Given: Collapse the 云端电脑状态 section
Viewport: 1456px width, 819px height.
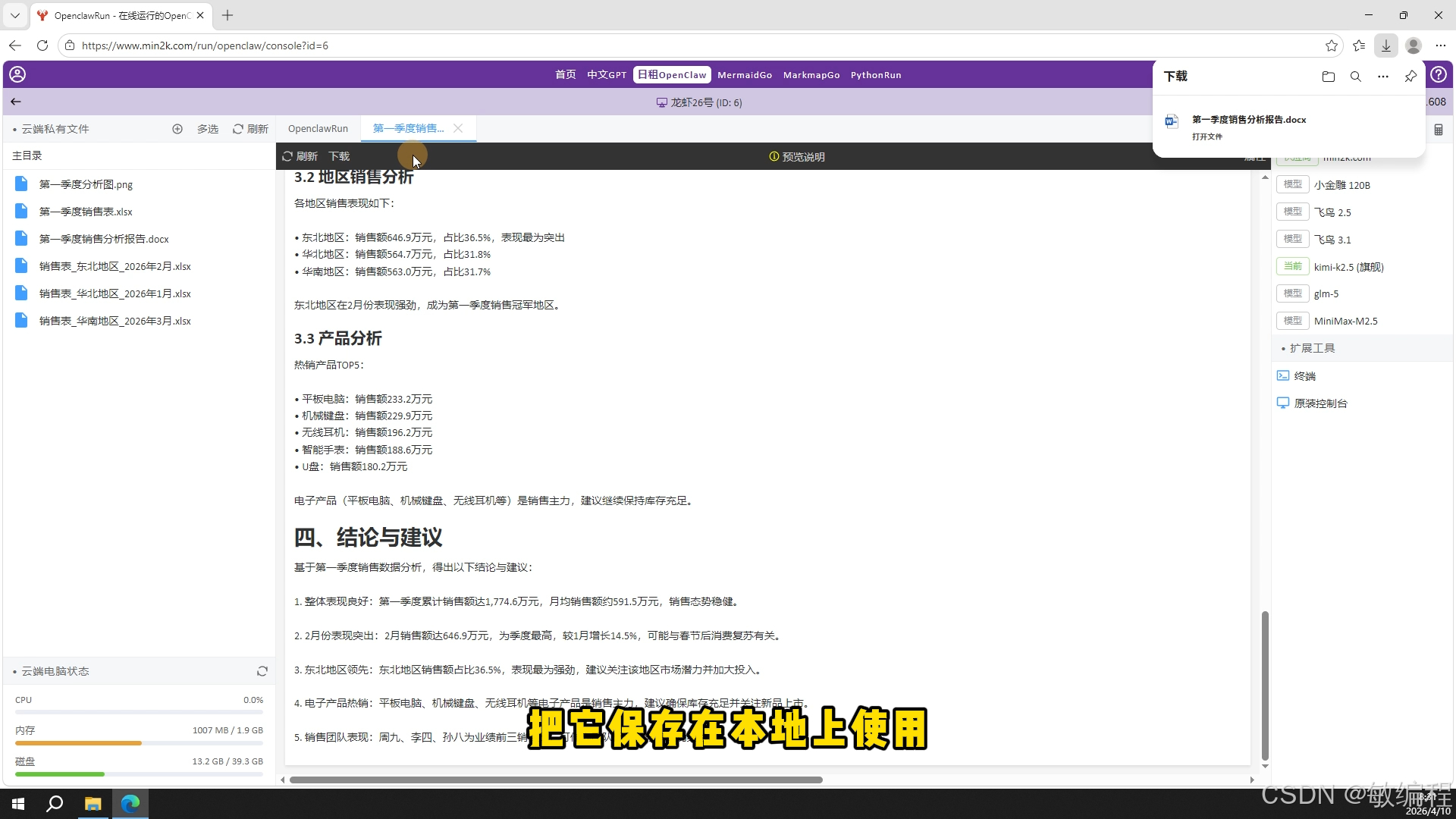Looking at the screenshot, I should coord(55,671).
